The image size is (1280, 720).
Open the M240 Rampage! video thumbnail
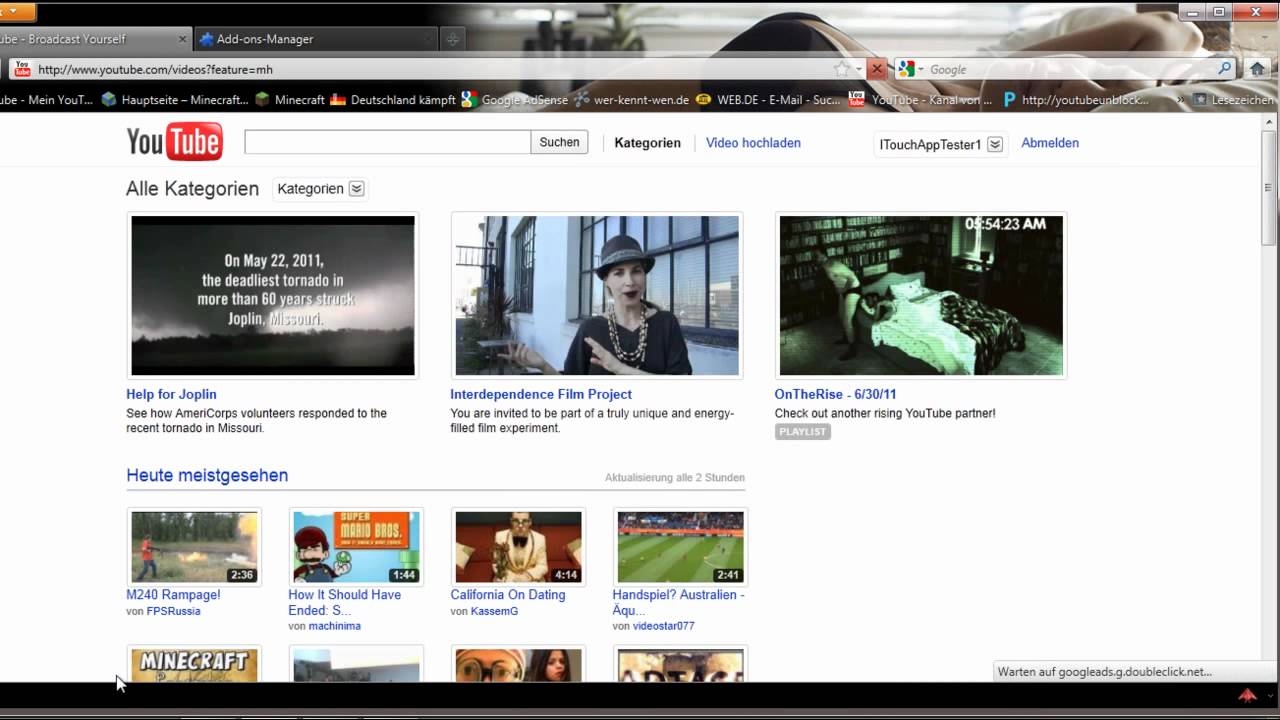[194, 547]
